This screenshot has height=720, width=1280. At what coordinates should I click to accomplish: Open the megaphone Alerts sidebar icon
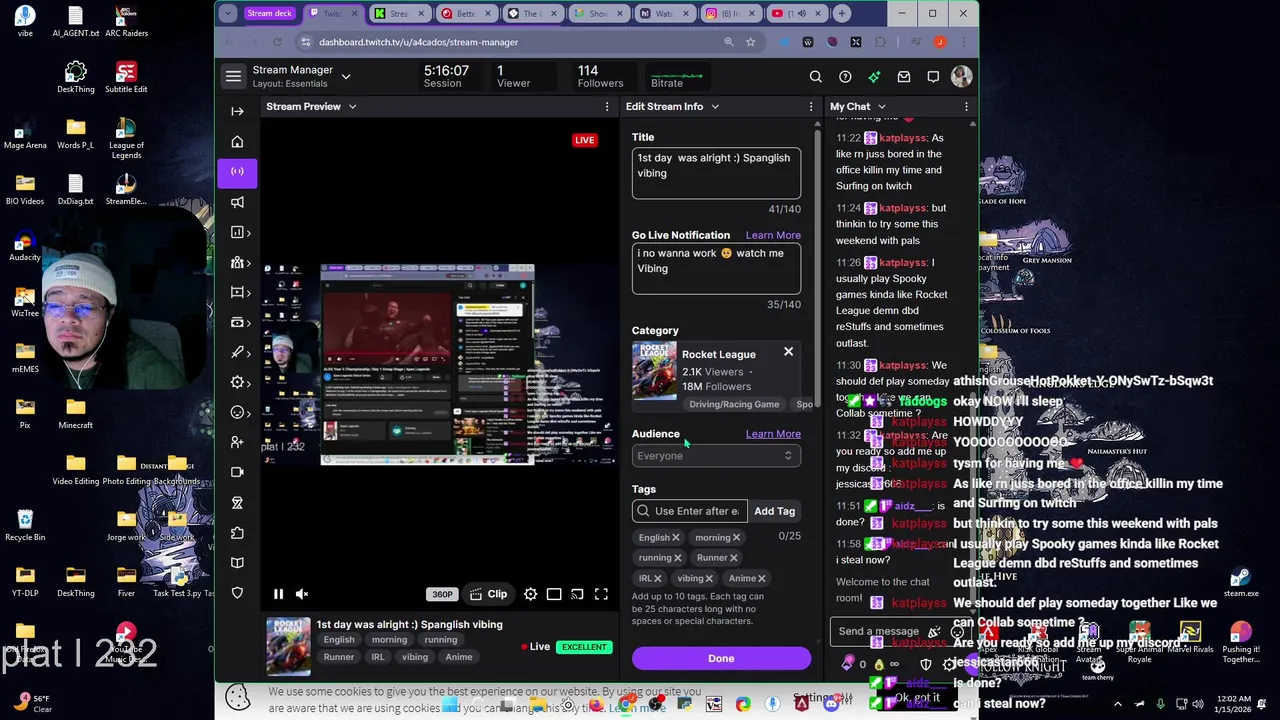tap(237, 202)
